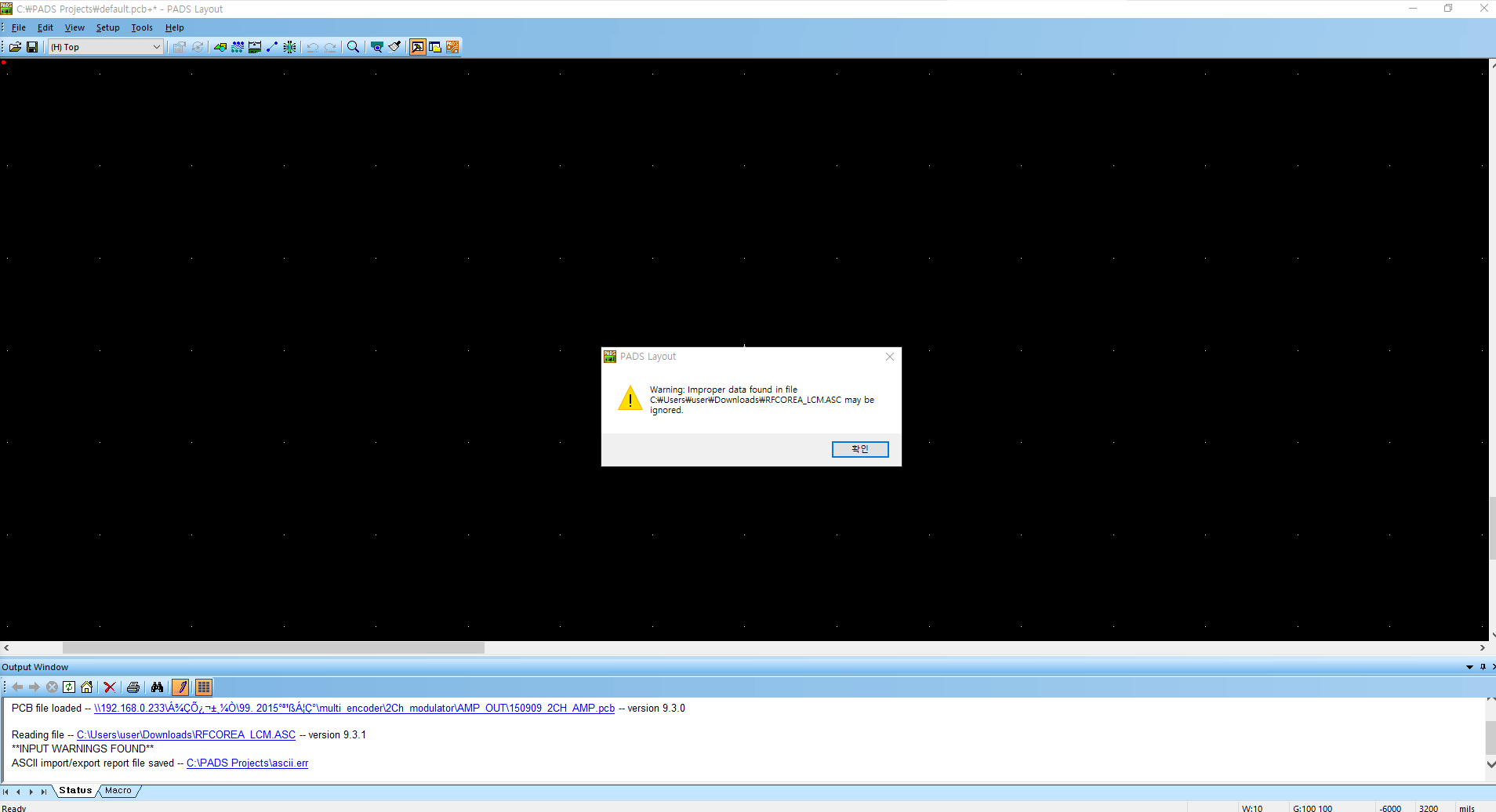Open the Setup menu
This screenshot has width=1496, height=812.
click(107, 27)
